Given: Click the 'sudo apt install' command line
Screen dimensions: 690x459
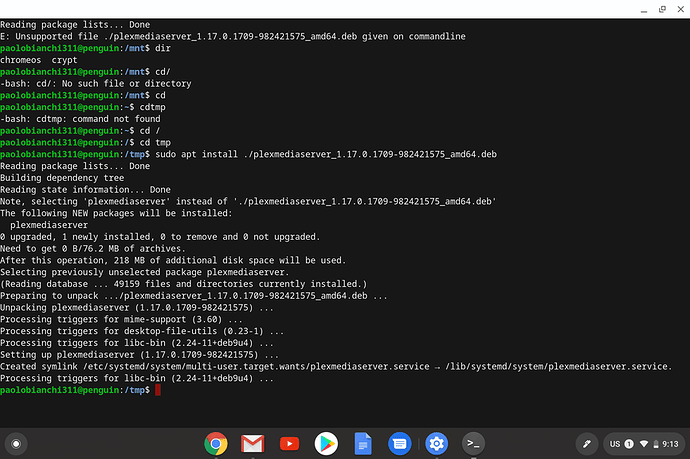Looking at the screenshot, I should pyautogui.click(x=248, y=154).
